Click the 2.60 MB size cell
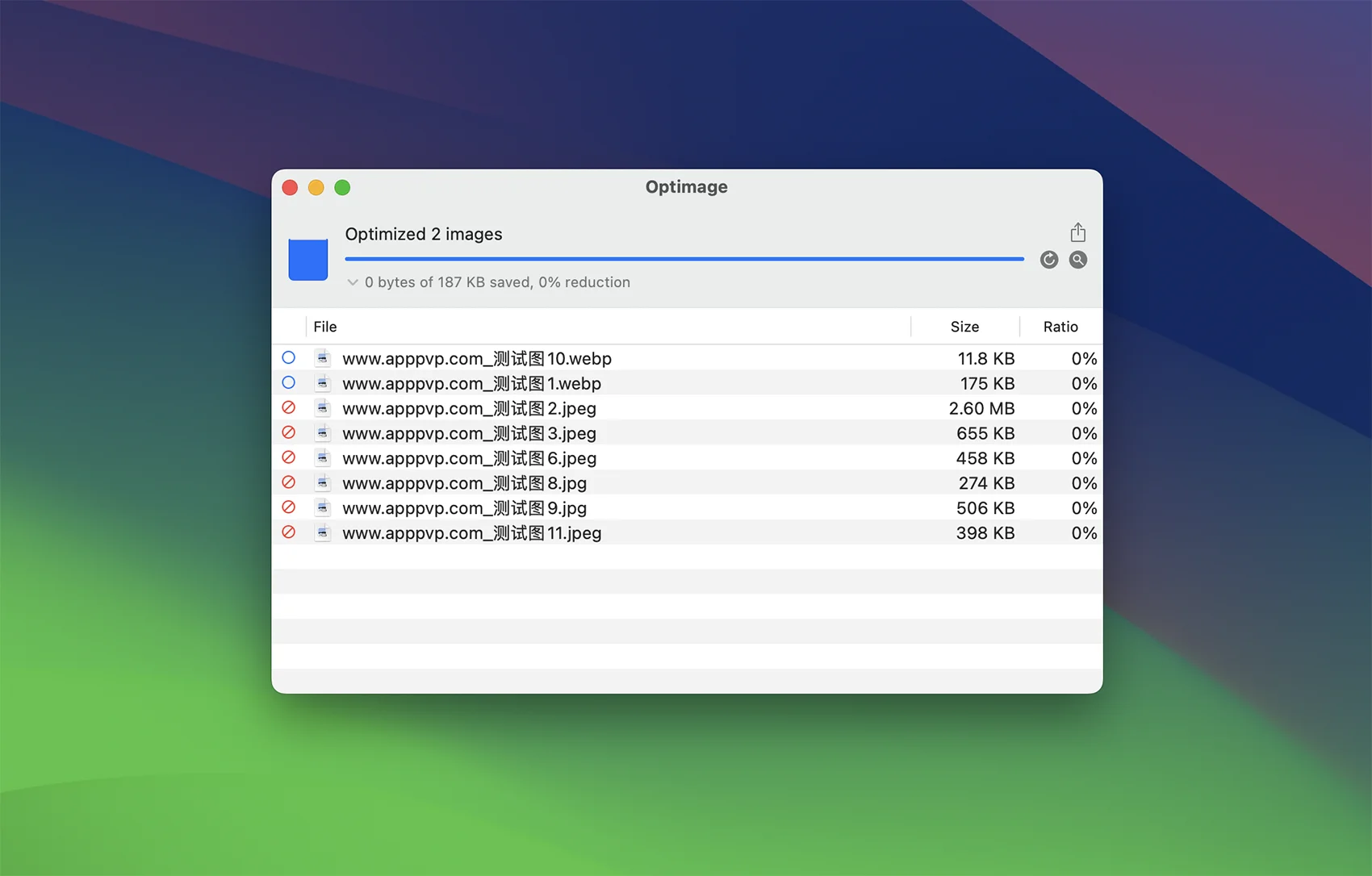Viewport: 1372px width, 876px height. [981, 408]
